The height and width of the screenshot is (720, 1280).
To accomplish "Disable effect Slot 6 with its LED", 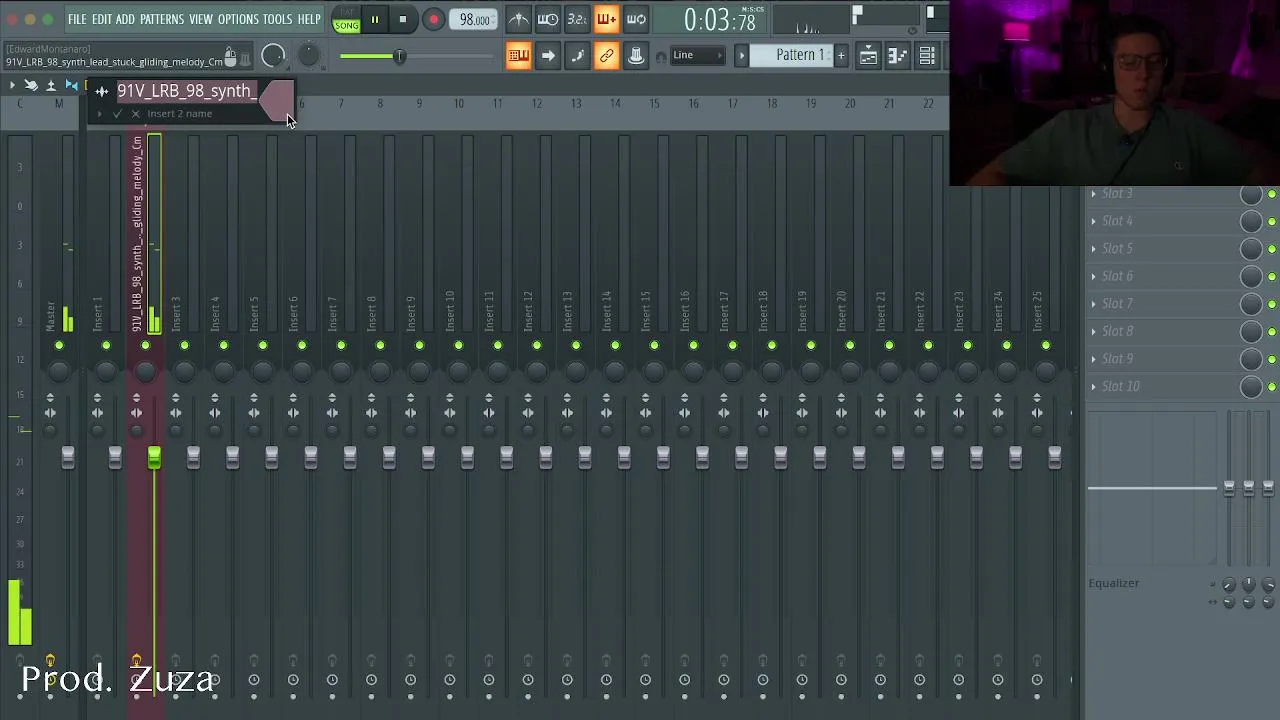I will click(x=1272, y=277).
